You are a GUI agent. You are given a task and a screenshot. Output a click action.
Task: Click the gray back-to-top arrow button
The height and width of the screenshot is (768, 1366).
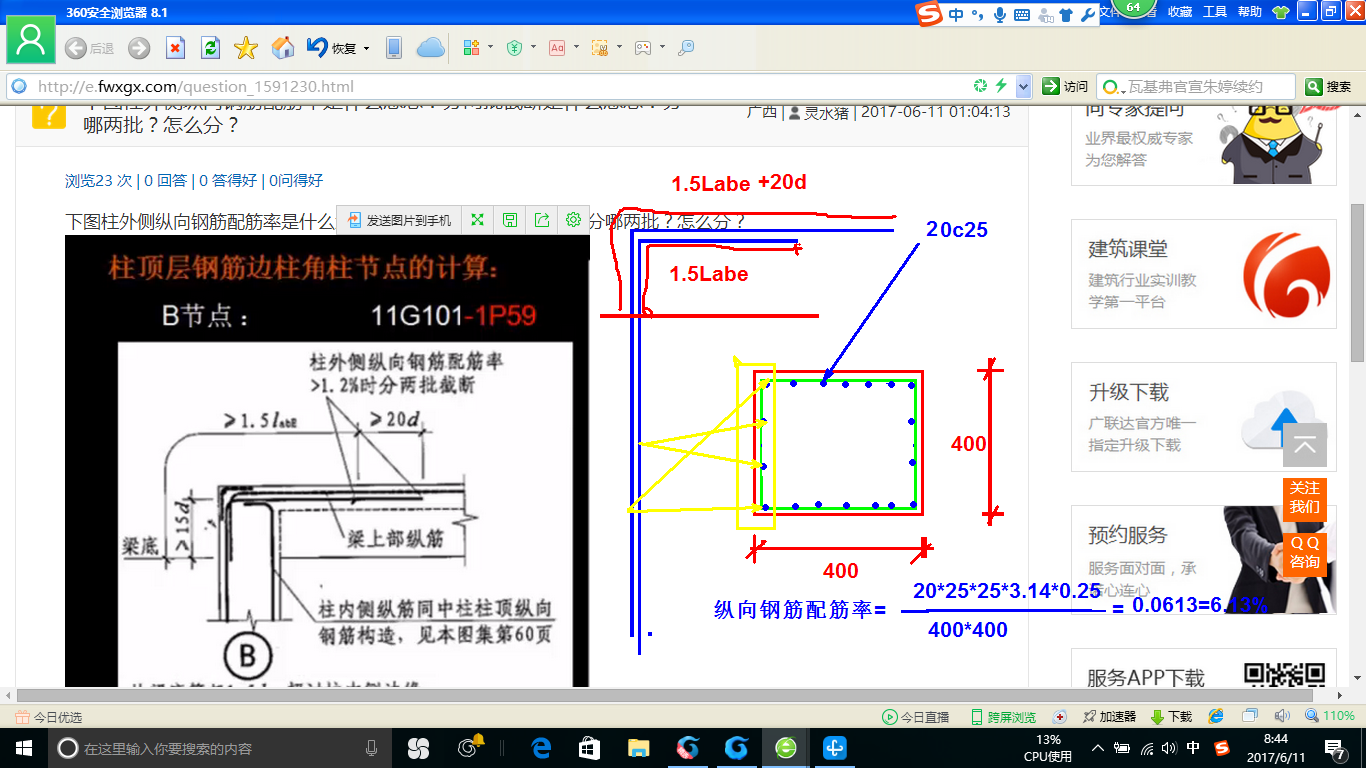1305,445
